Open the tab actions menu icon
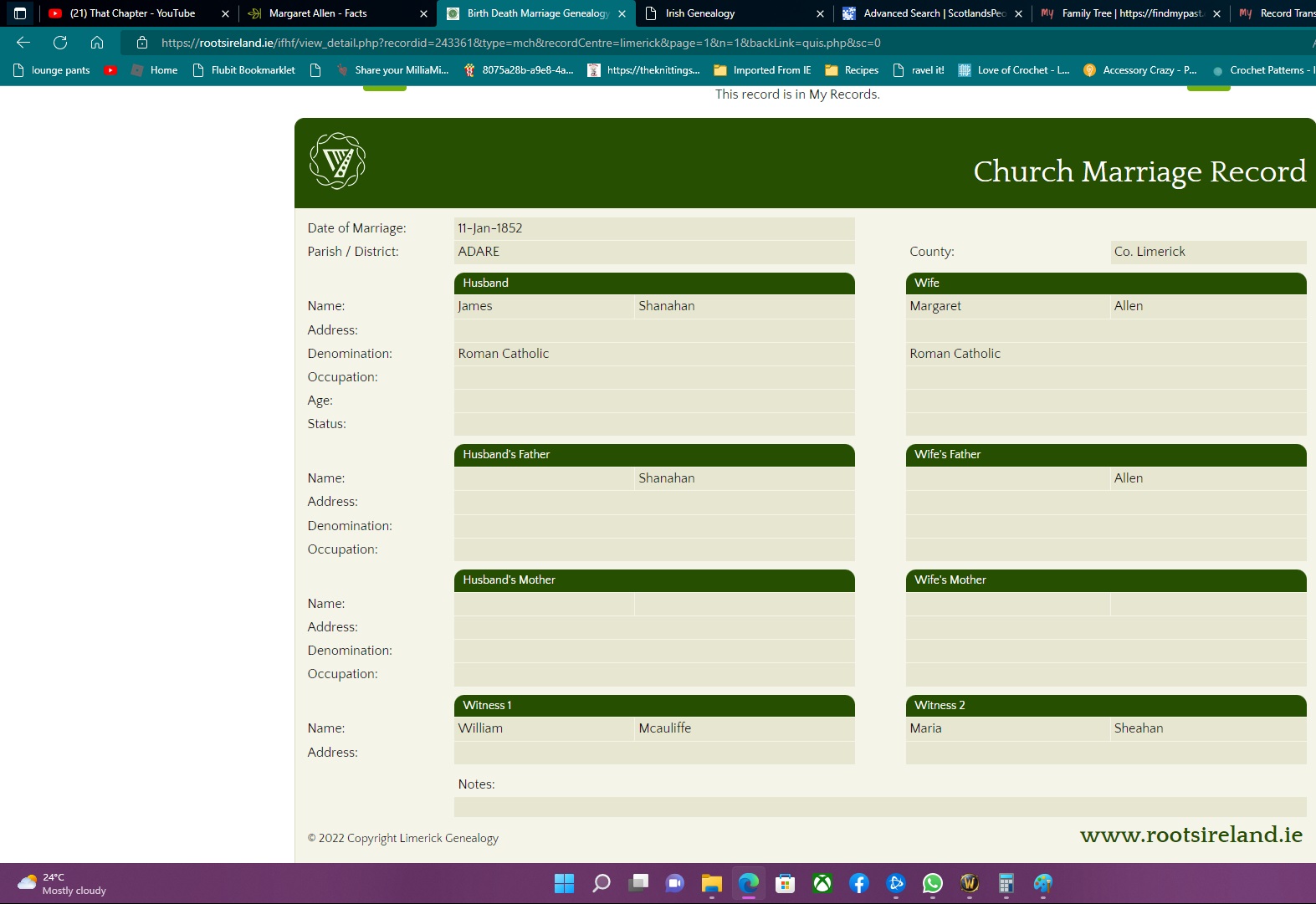 20,13
